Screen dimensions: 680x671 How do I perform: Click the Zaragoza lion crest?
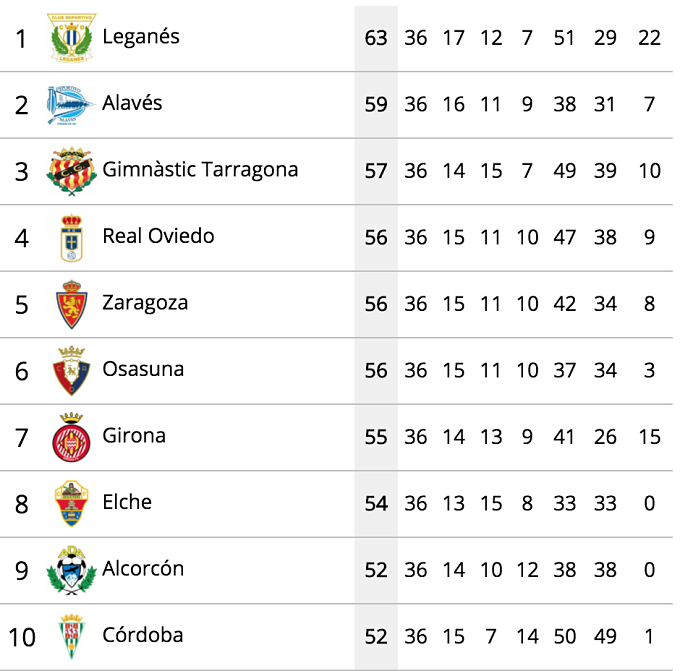(x=72, y=304)
